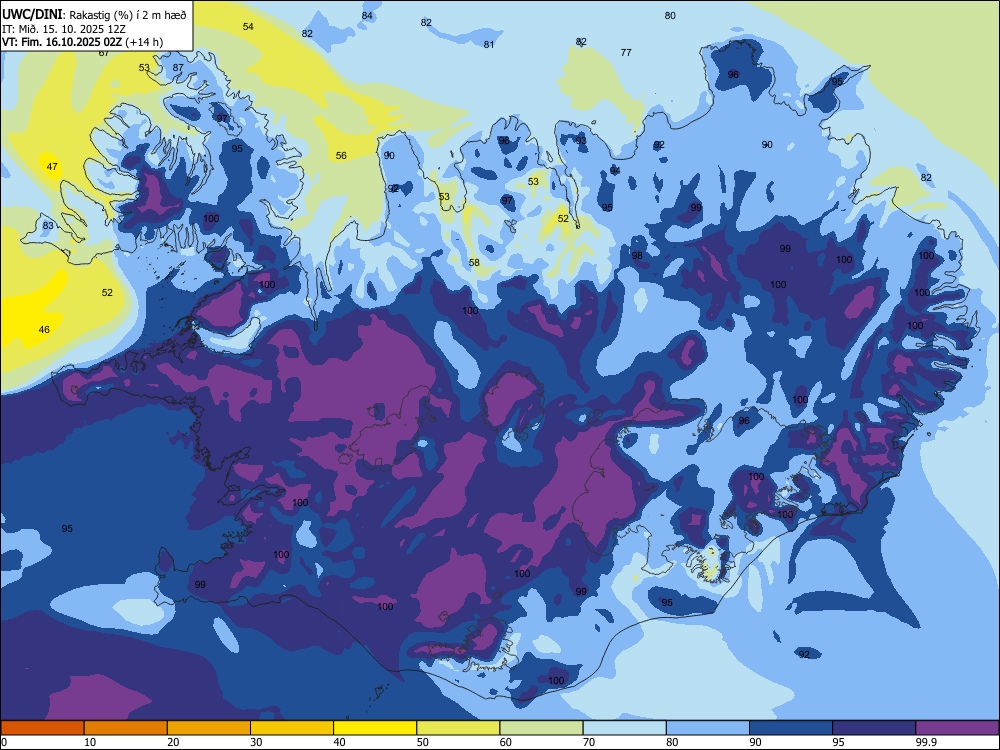Viewport: 1000px width, 750px height.
Task: Select the 10–20 orange legend swatch
Action: click(x=126, y=728)
